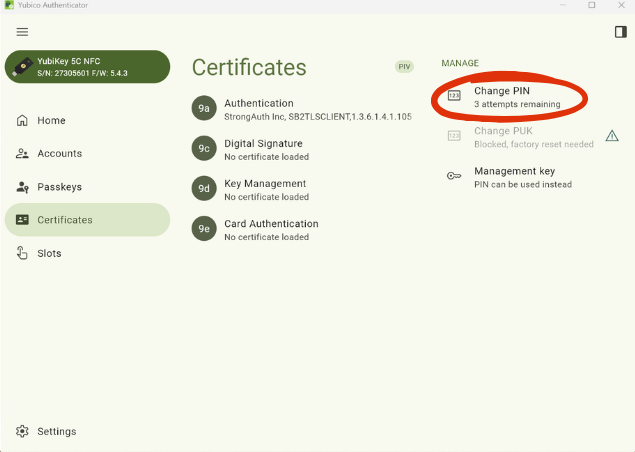Click the YubiKey device image icon
635x452 pixels.
click(x=23, y=67)
